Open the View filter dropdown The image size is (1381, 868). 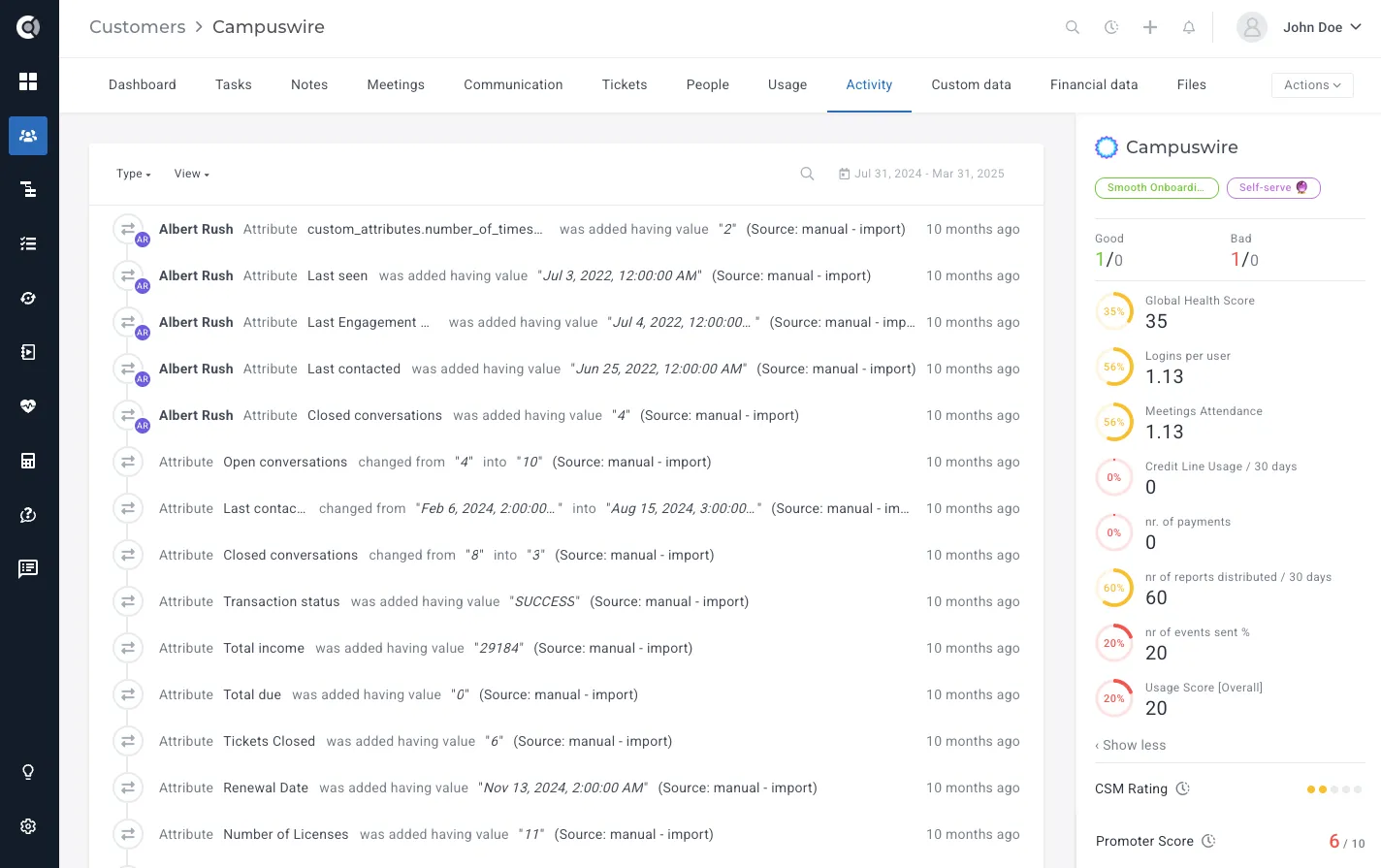(192, 174)
